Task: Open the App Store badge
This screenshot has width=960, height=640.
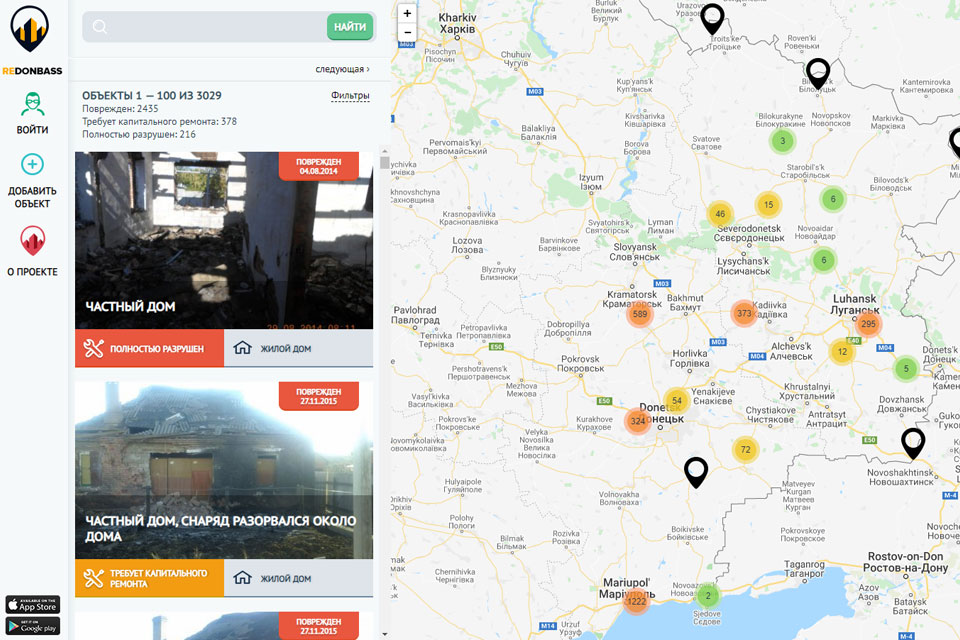Action: coord(33,604)
